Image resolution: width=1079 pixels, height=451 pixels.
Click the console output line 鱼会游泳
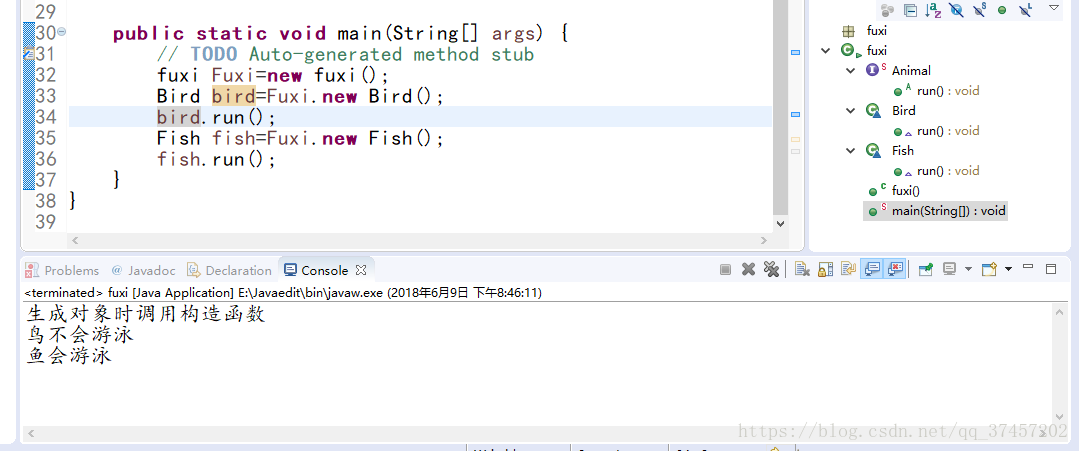coord(69,356)
